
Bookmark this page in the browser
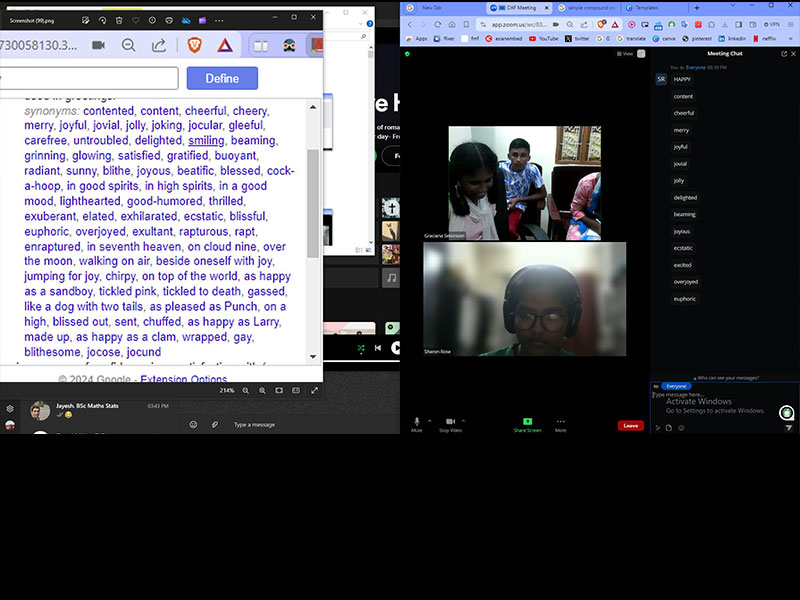point(466,24)
